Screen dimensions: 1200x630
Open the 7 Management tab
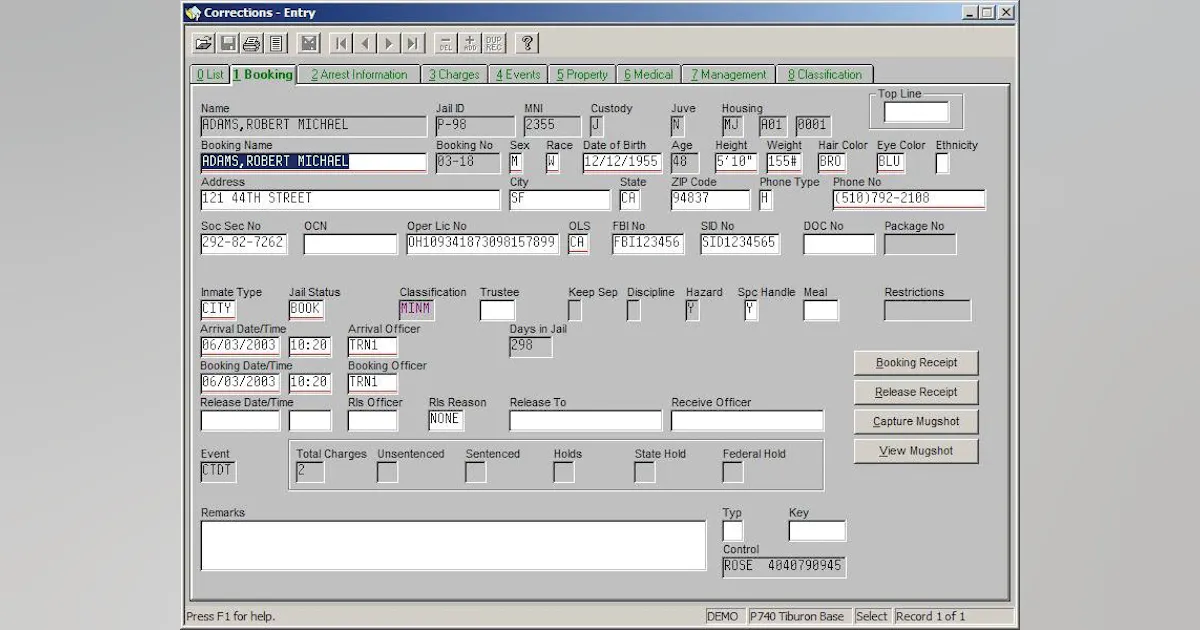pyautogui.click(x=728, y=75)
